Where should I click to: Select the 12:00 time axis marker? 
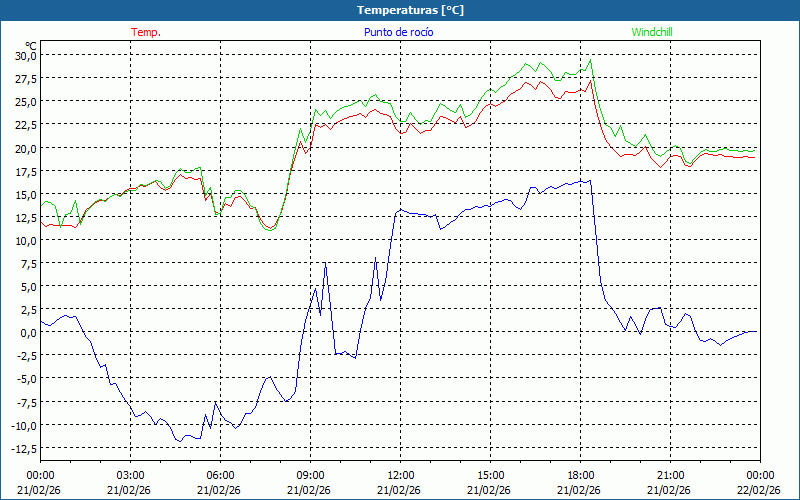400,475
